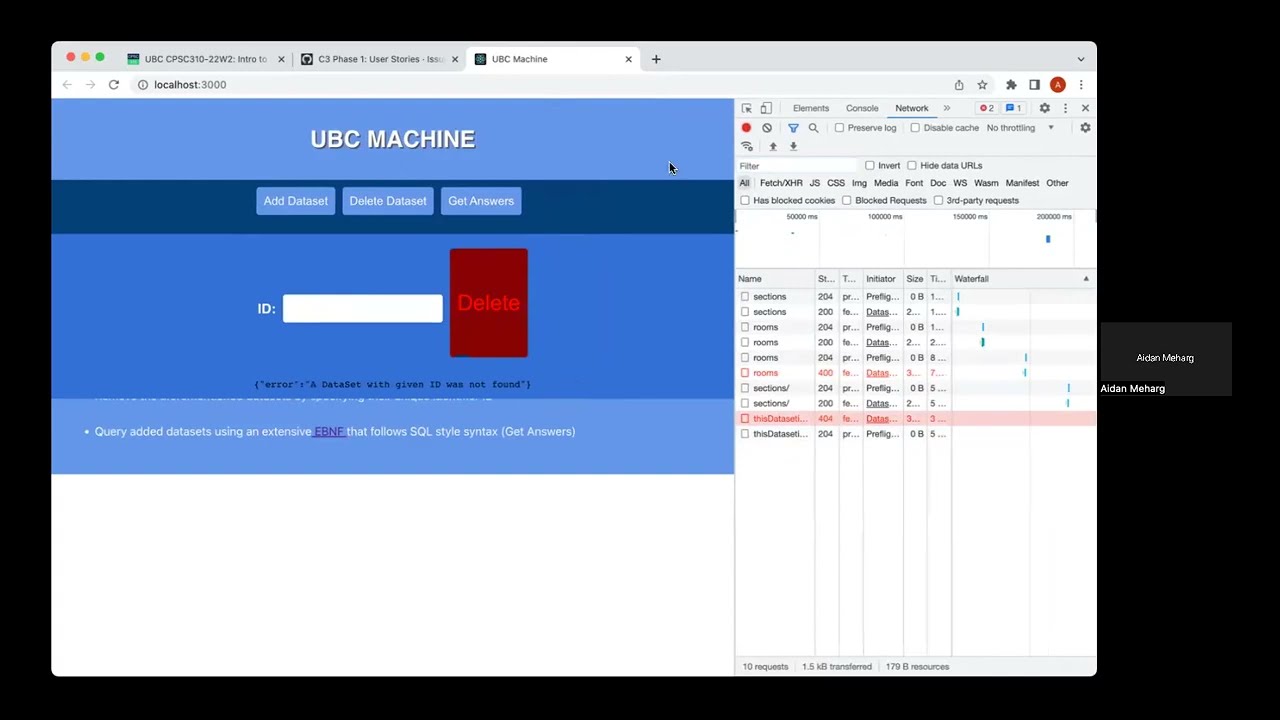Image resolution: width=1280 pixels, height=720 pixels.
Task: Click the red record network log button
Action: point(746,128)
